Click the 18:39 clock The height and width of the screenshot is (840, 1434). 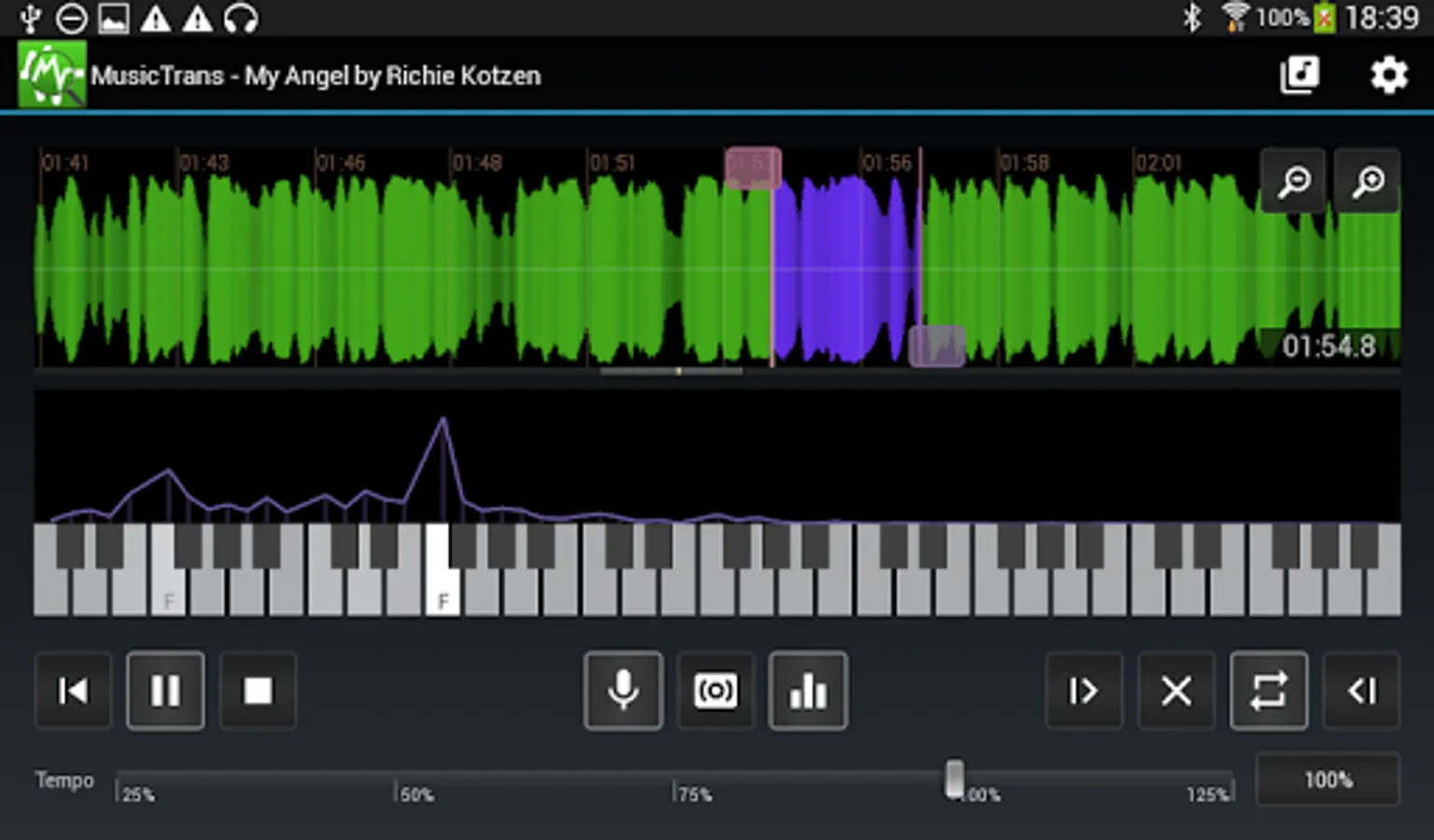tap(1382, 18)
